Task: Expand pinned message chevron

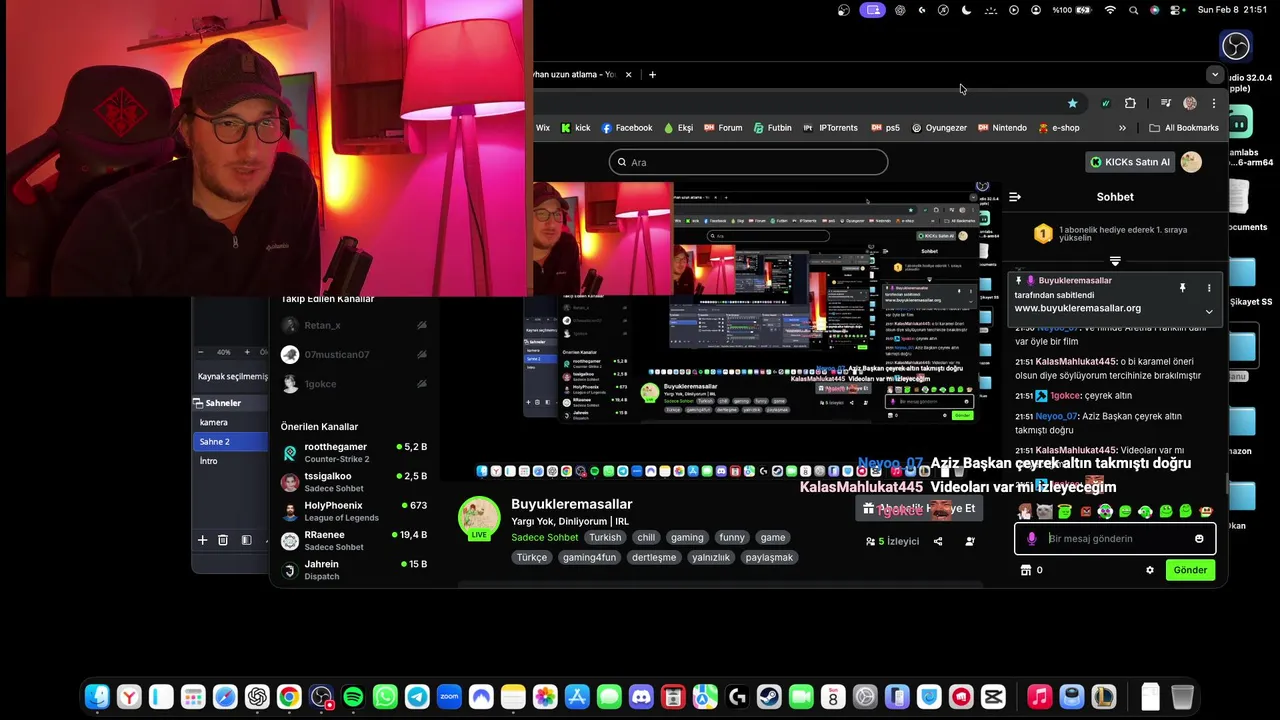Action: (1208, 311)
